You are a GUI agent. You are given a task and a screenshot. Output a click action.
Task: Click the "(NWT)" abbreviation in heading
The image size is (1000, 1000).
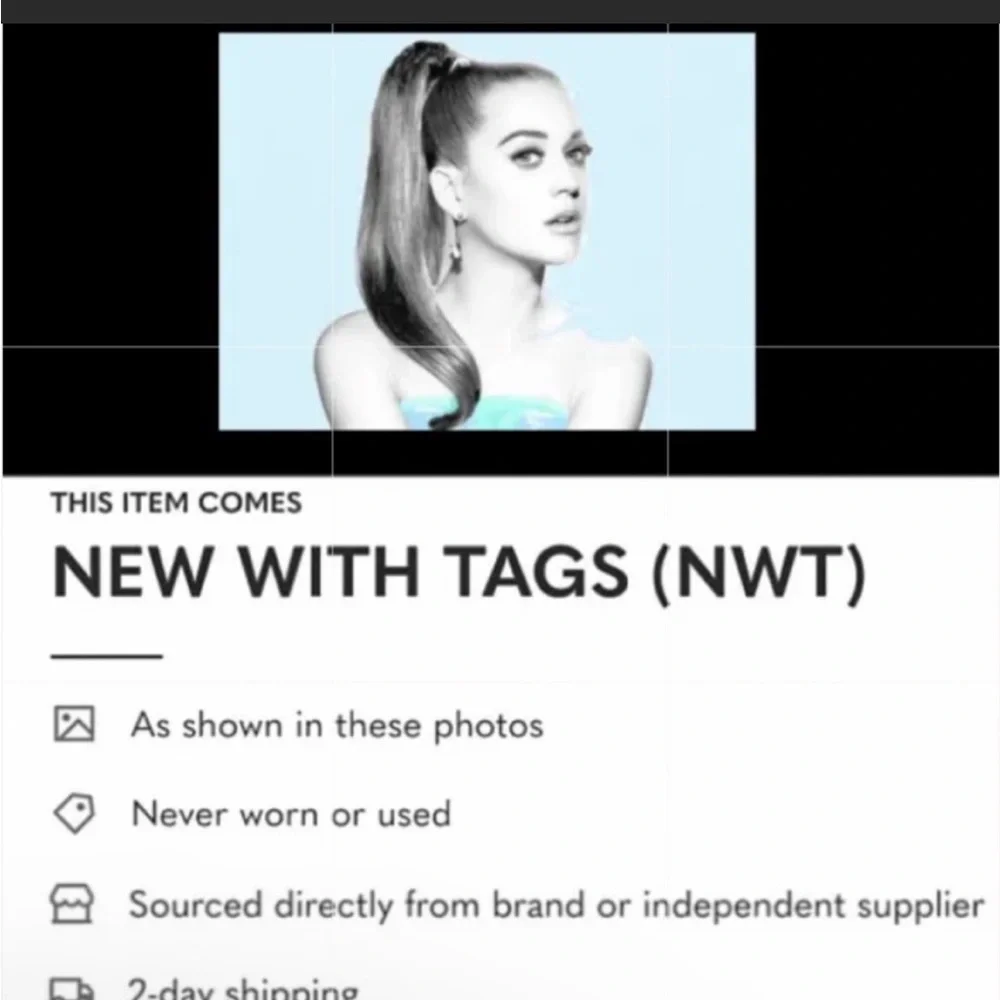759,572
